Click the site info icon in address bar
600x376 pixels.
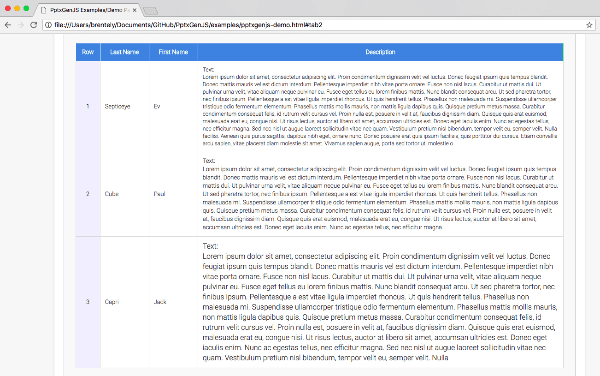(x=48, y=25)
